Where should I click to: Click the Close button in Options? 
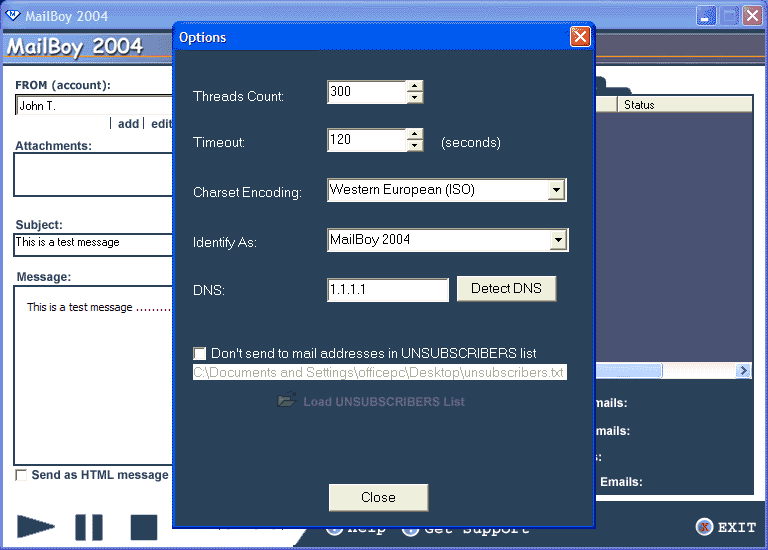coord(378,498)
